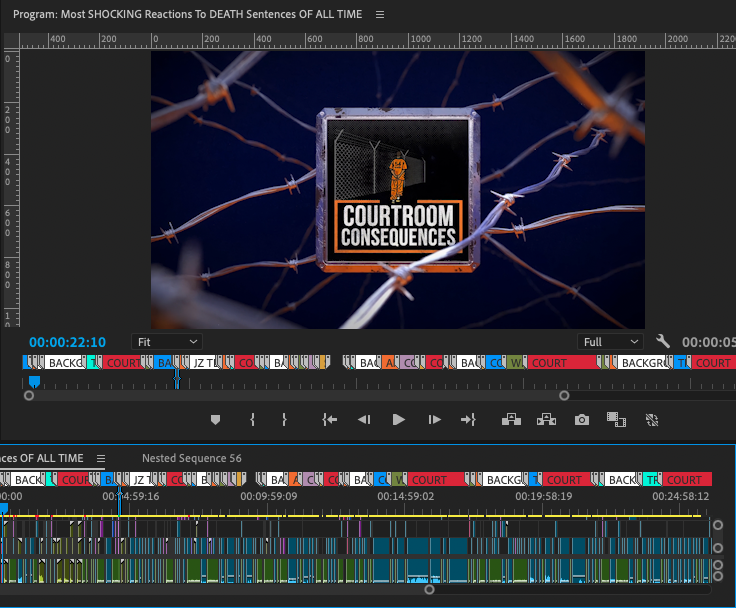This screenshot has width=736, height=608.
Task: Go to Out point
Action: (468, 419)
